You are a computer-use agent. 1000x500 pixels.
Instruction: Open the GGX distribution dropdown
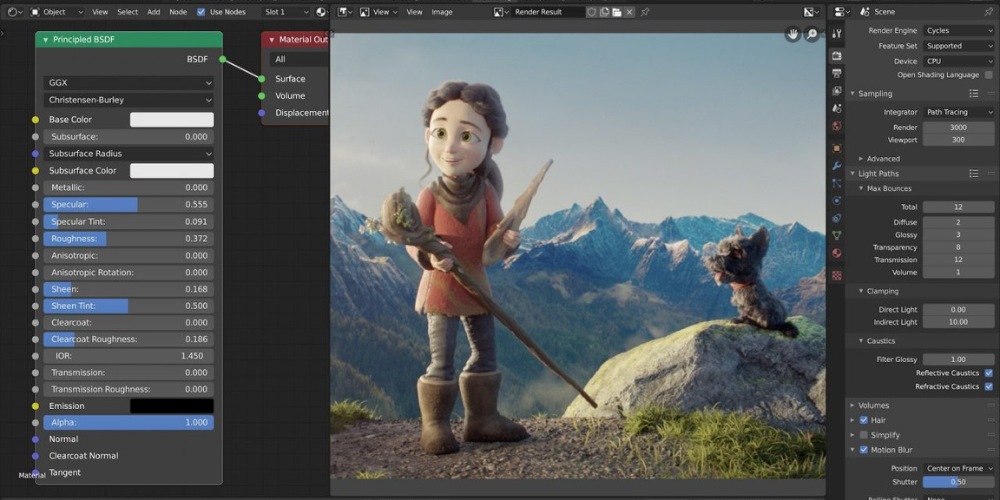[128, 83]
